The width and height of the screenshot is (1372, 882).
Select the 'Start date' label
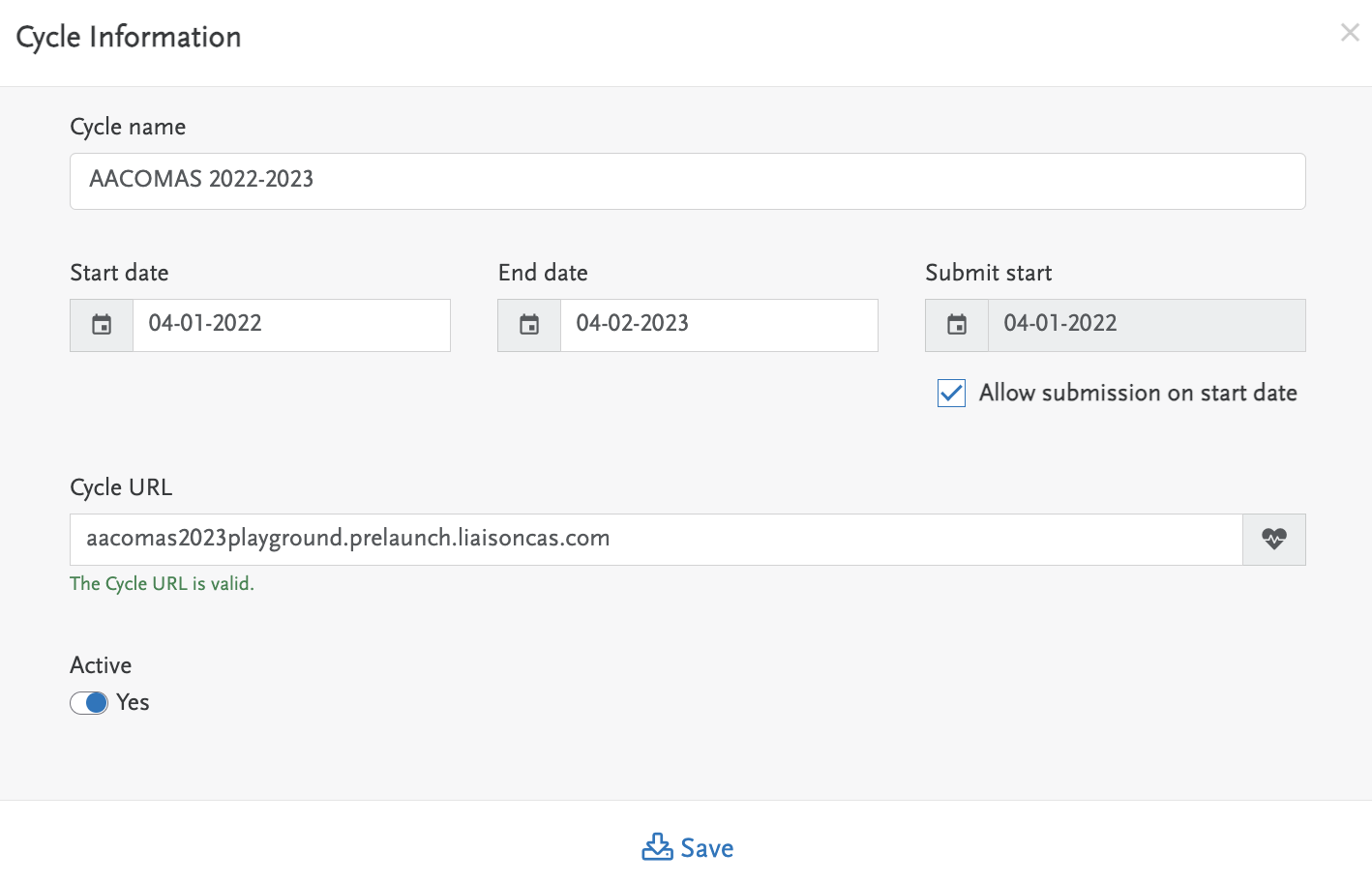click(119, 273)
